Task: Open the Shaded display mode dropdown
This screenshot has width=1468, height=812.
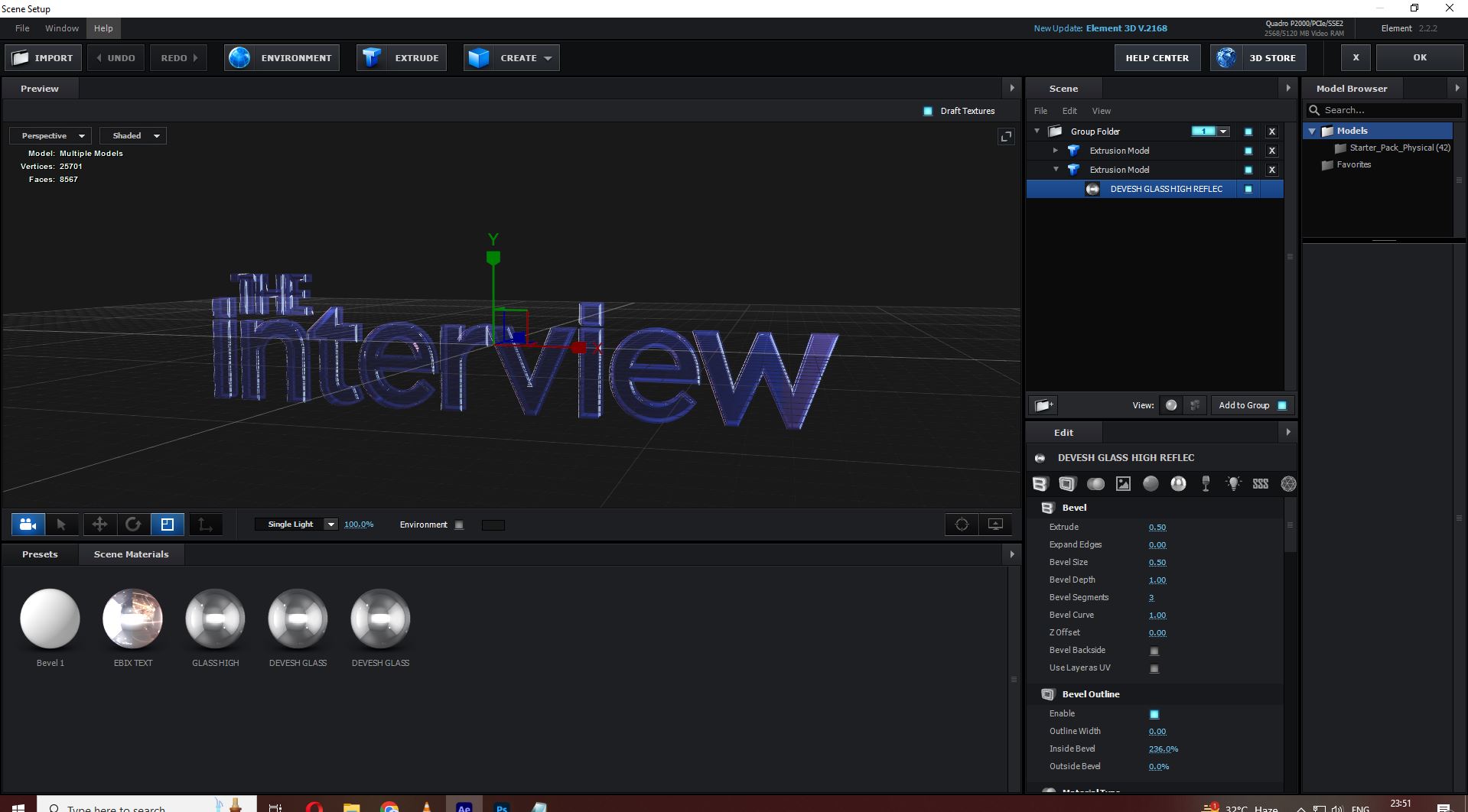Action: click(x=133, y=136)
